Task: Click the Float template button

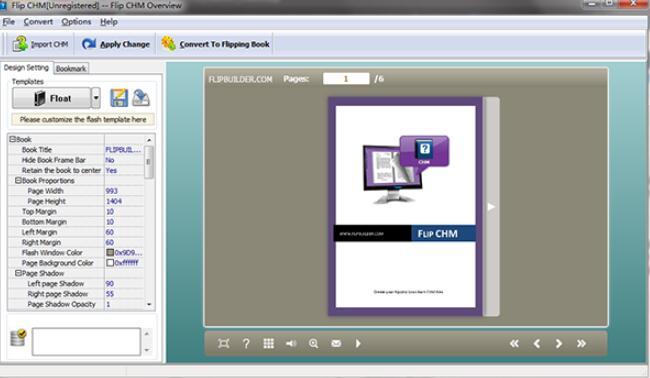Action: [x=51, y=98]
